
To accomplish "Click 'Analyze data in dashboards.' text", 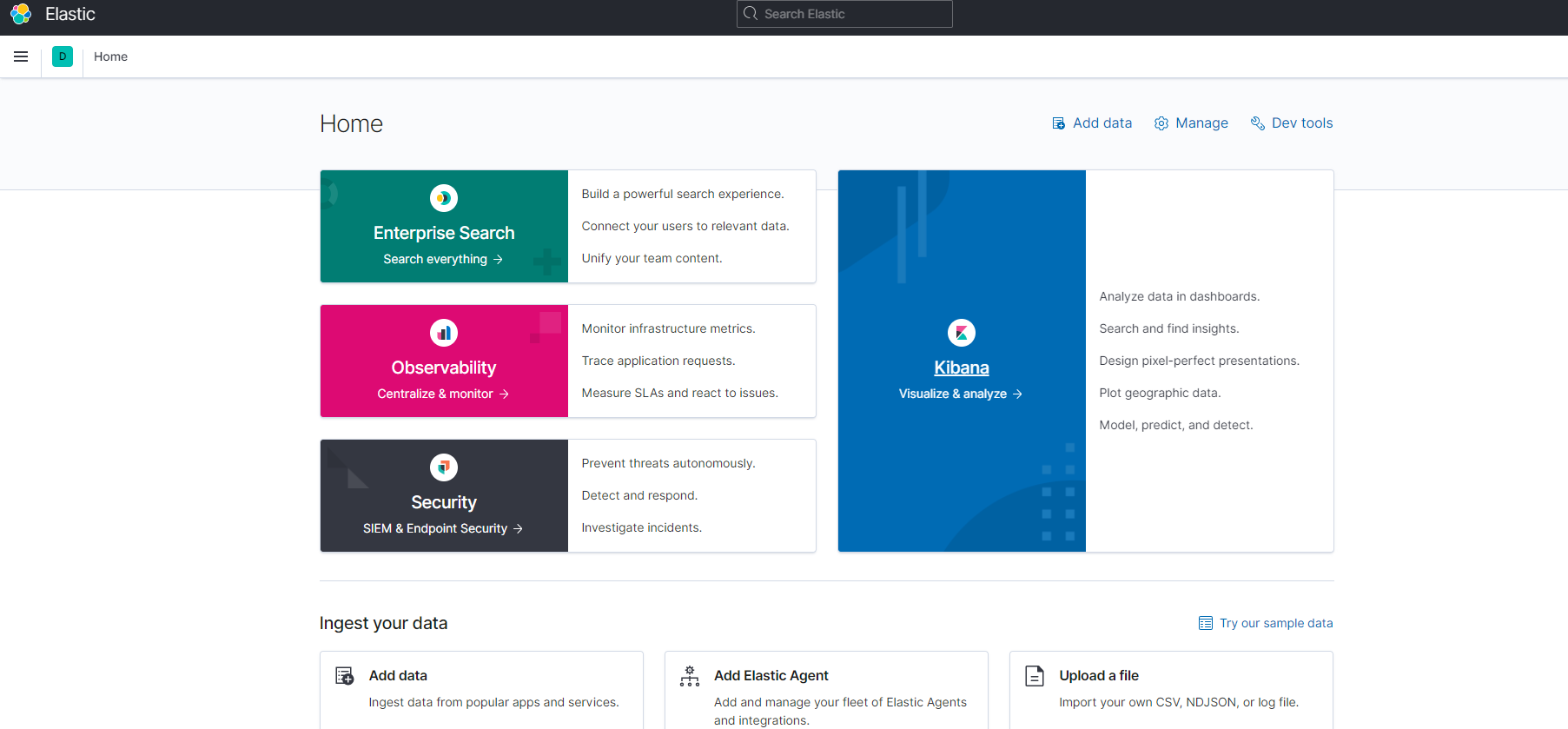I will click(1180, 296).
